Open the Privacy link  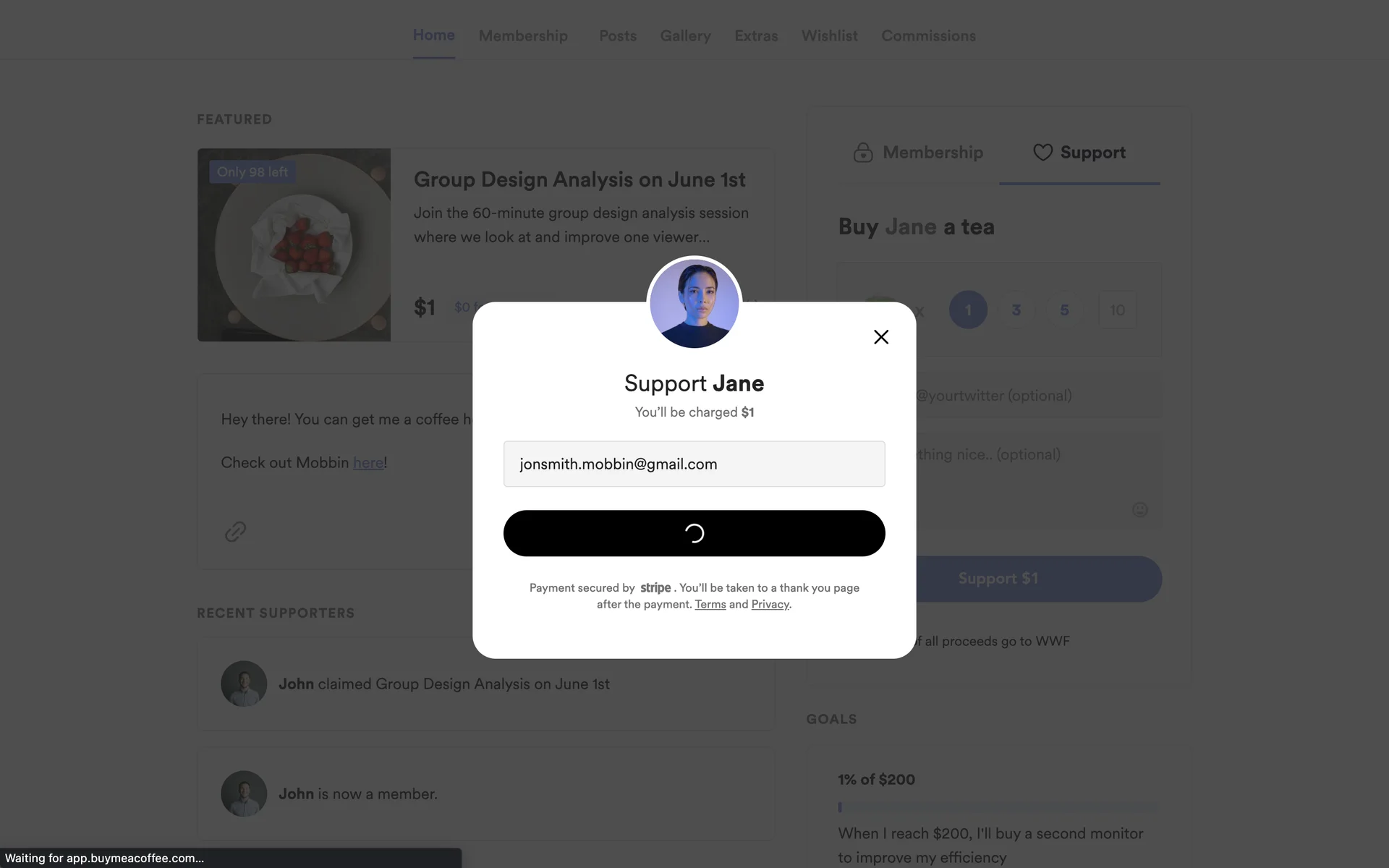point(770,604)
